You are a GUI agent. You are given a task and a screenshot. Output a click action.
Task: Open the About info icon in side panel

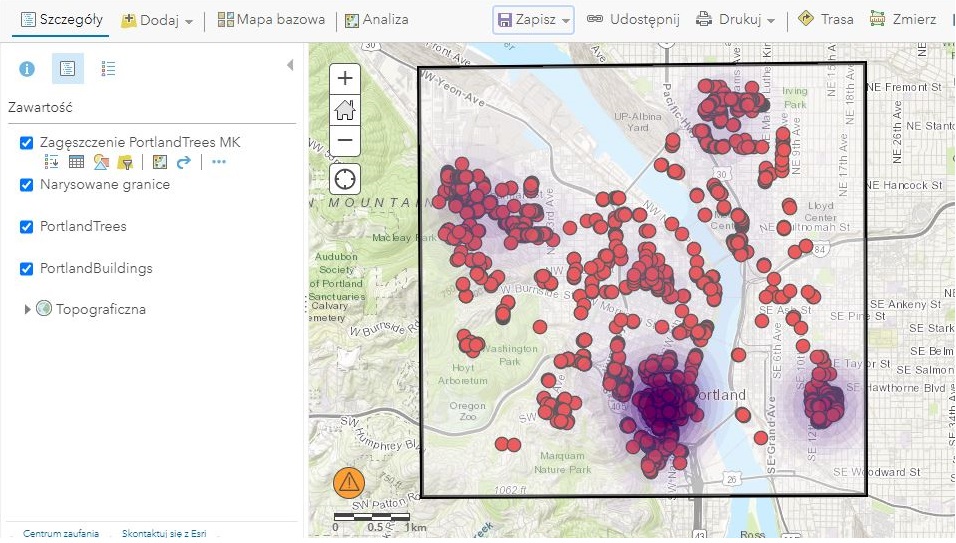coord(27,69)
